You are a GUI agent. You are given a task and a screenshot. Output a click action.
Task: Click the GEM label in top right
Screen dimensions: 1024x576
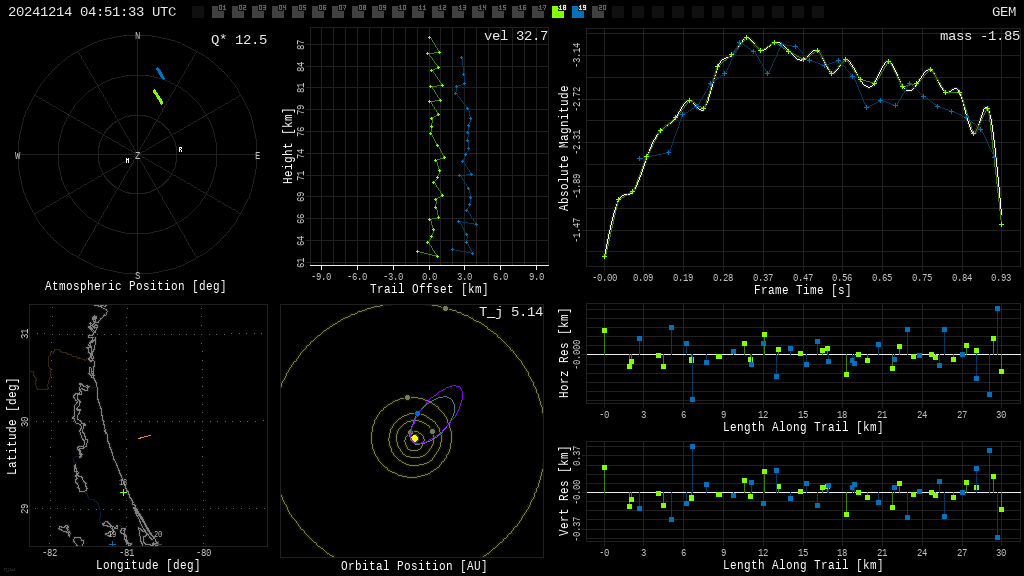coord(1003,12)
